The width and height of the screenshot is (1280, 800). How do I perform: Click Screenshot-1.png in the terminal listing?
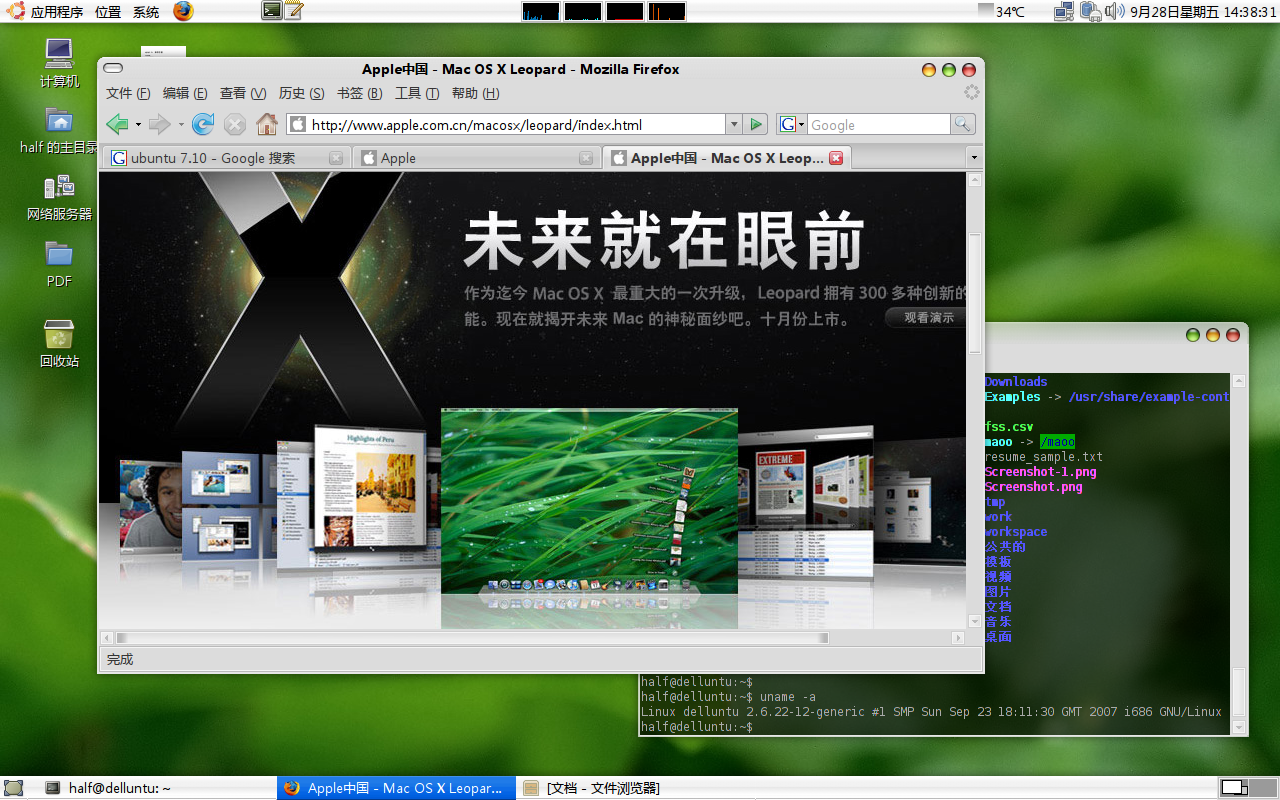point(1040,471)
